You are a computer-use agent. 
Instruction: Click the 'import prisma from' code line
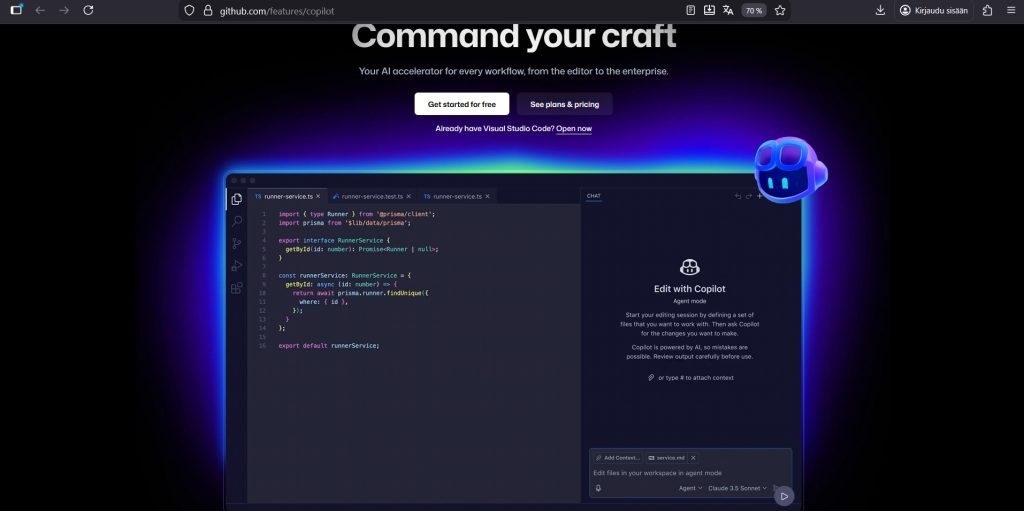pos(344,223)
